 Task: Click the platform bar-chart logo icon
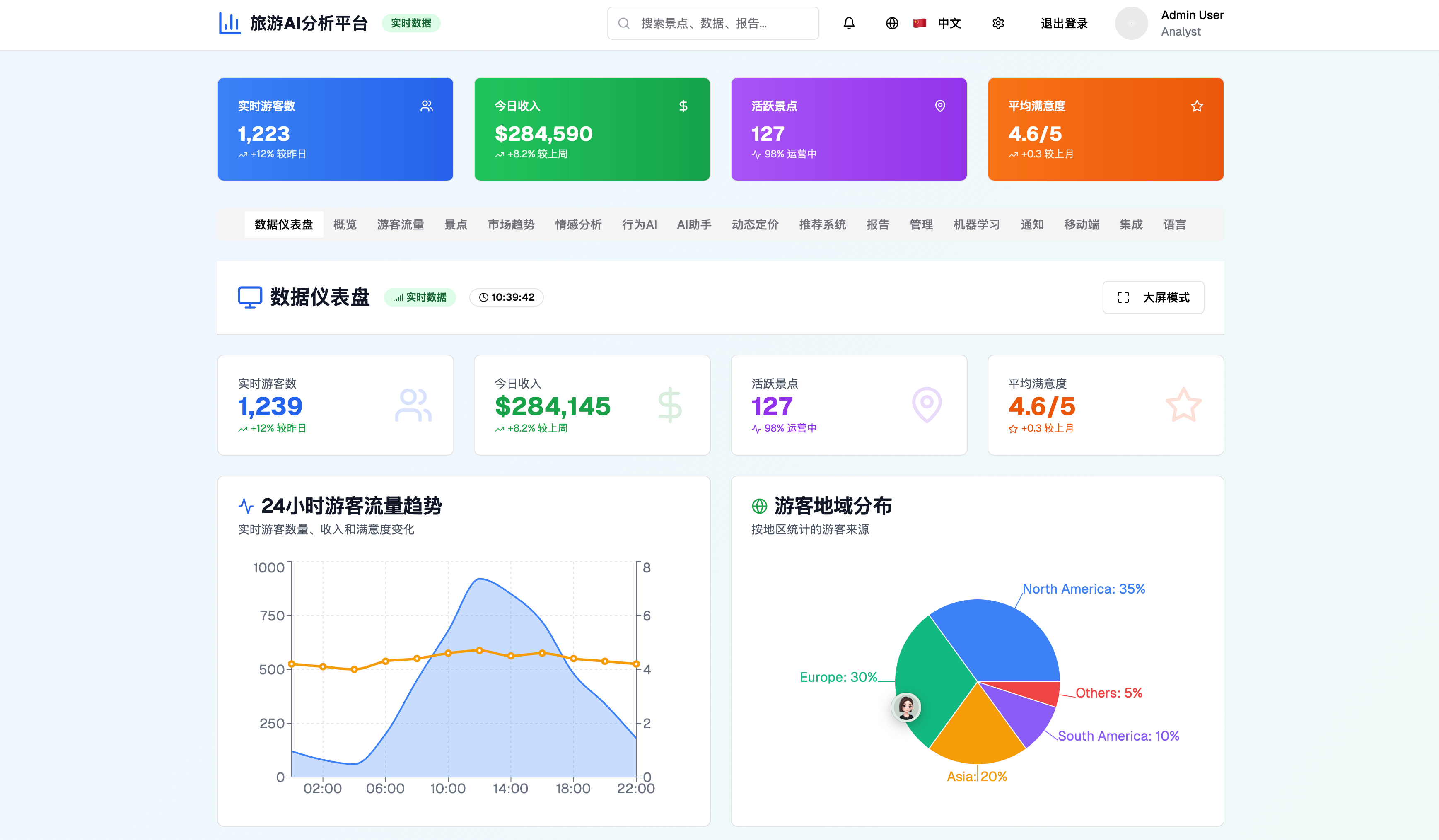tap(229, 24)
